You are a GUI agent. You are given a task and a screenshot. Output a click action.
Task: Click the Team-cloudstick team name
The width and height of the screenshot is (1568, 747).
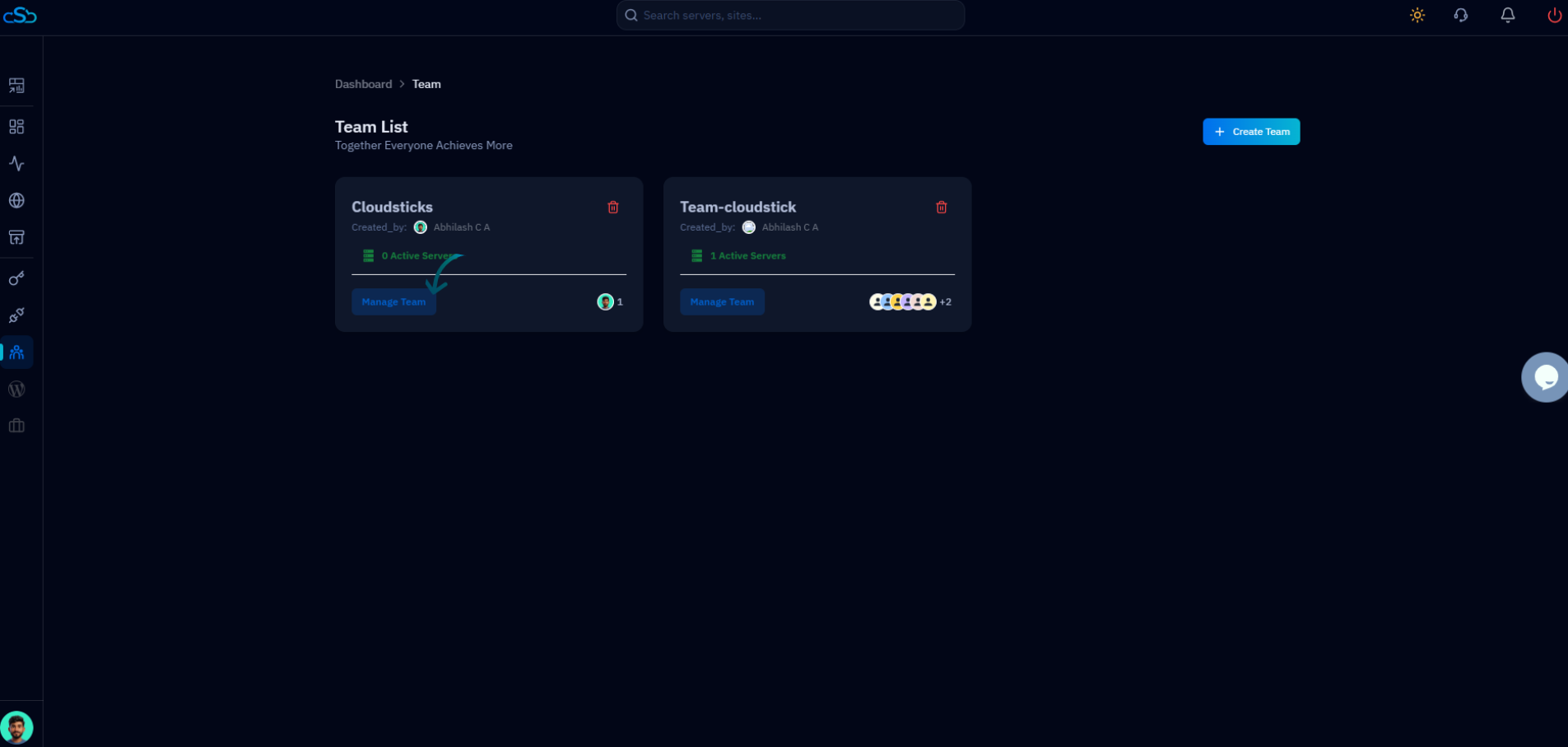click(x=737, y=208)
